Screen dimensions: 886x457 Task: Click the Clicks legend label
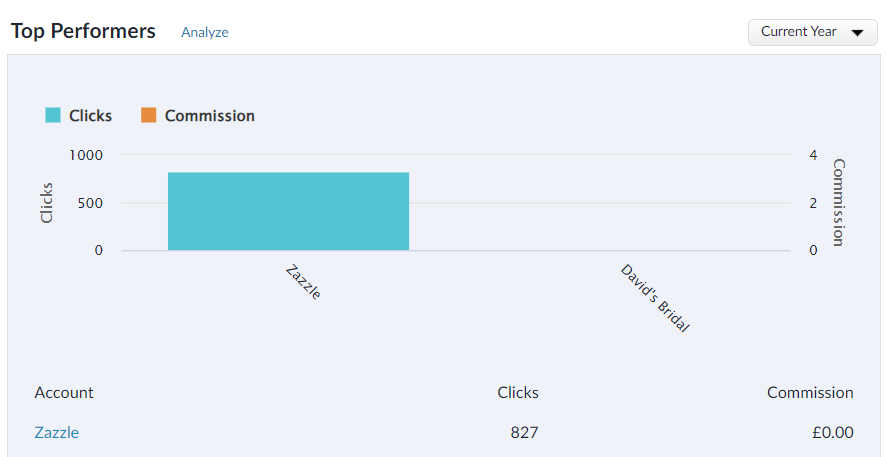click(90, 116)
